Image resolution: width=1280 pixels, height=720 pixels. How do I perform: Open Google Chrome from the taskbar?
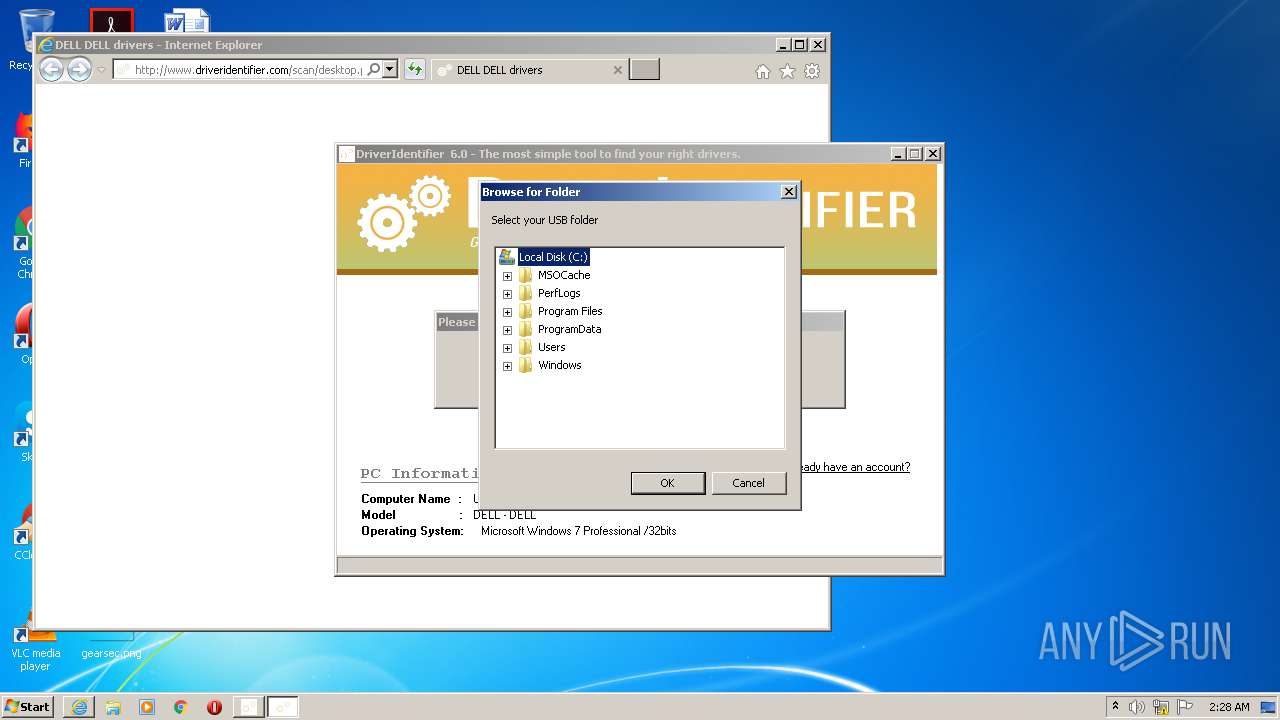(x=180, y=707)
